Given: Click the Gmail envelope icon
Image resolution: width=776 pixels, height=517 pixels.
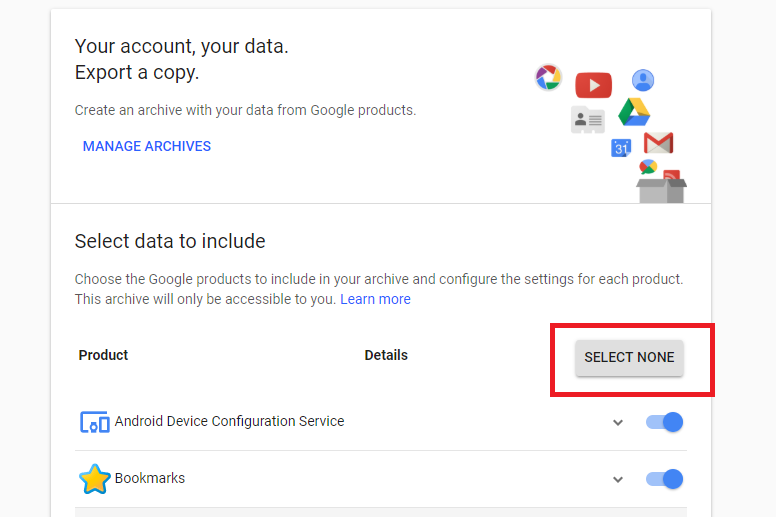Looking at the screenshot, I should point(658,142).
